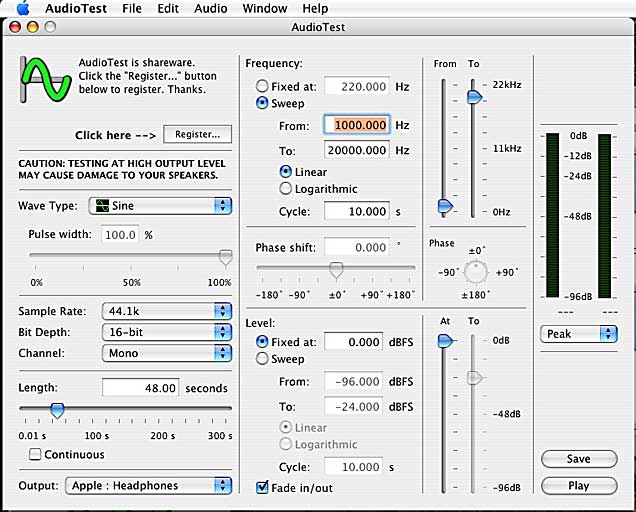The height and width of the screenshot is (512, 636).
Task: Click the Pulse width percentage field
Action: [120, 234]
